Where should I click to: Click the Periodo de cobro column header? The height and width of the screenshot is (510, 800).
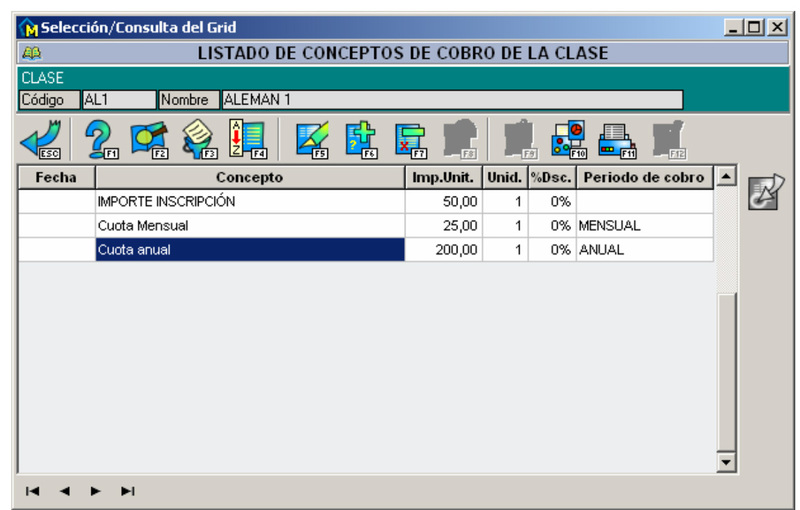[x=644, y=177]
